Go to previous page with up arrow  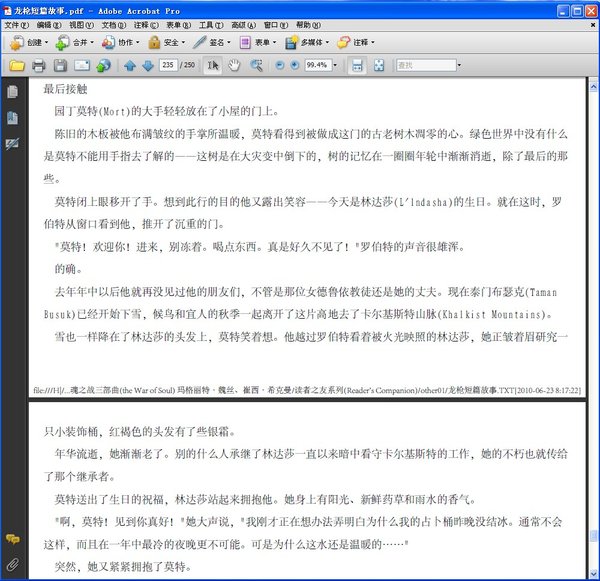(129, 66)
